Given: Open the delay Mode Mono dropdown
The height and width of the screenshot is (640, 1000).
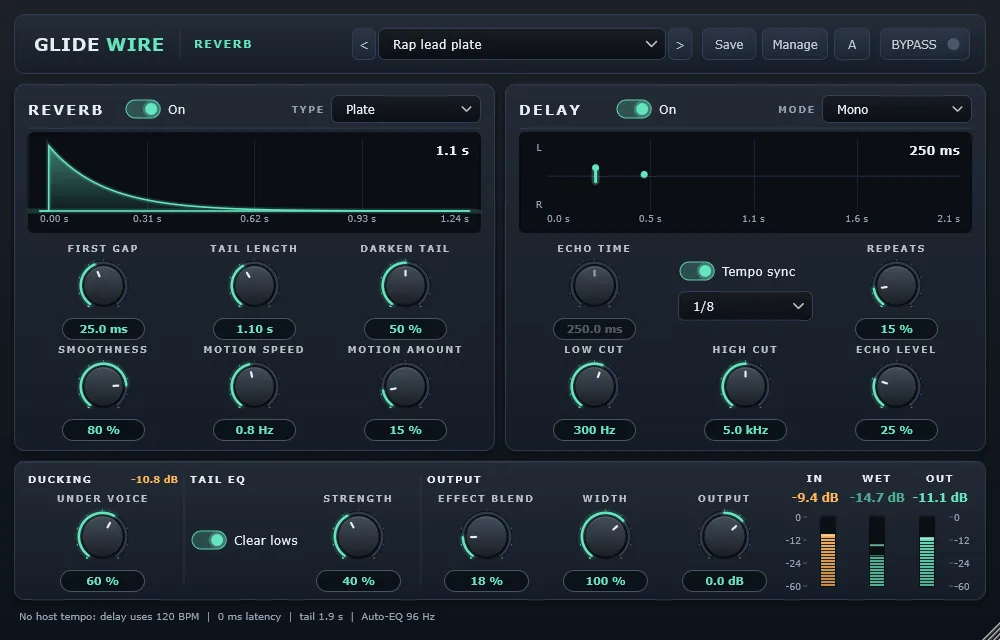Looking at the screenshot, I should tap(897, 109).
